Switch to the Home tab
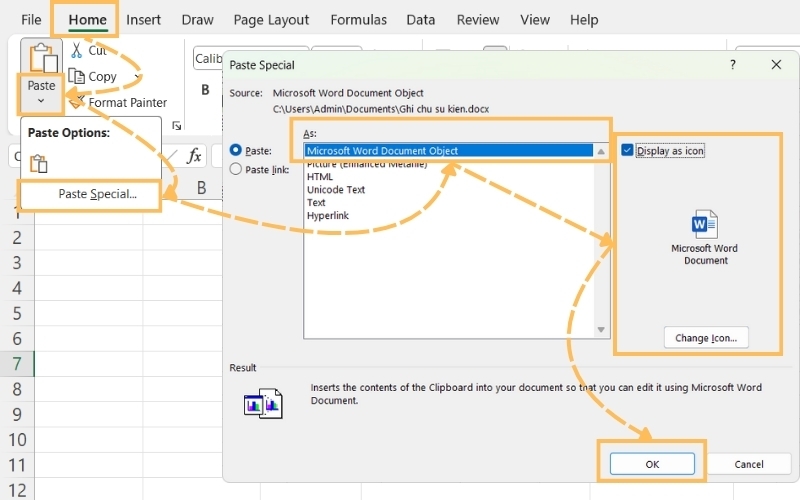Viewport: 800px width, 500px height. click(x=88, y=20)
